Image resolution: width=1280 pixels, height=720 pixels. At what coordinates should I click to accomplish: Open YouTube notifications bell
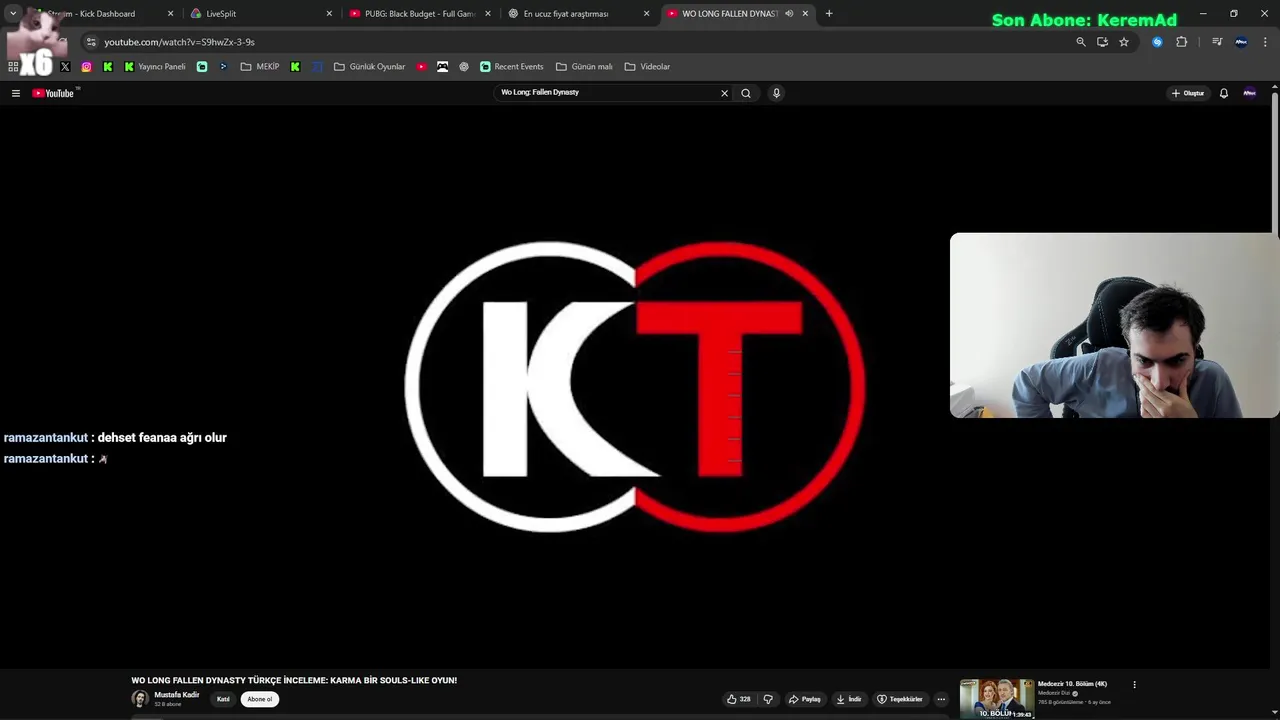point(1223,93)
